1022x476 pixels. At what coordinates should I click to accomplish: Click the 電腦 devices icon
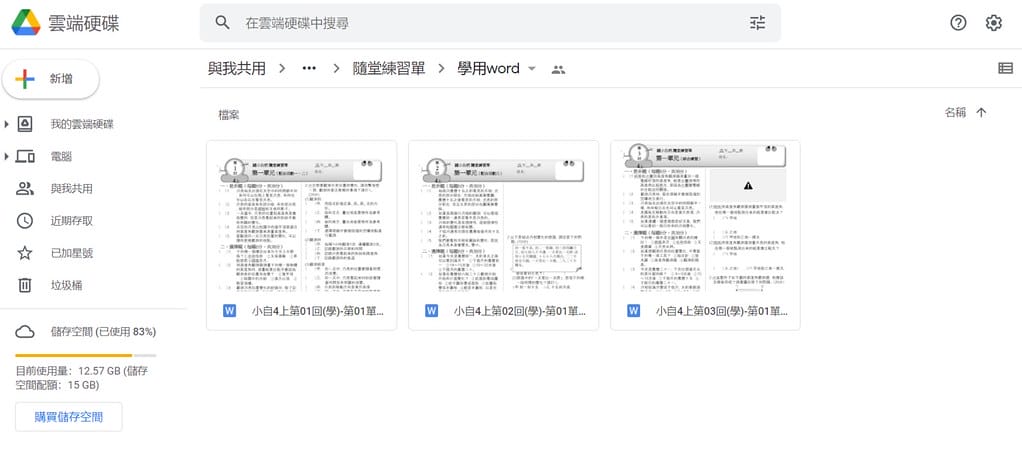(x=25, y=156)
